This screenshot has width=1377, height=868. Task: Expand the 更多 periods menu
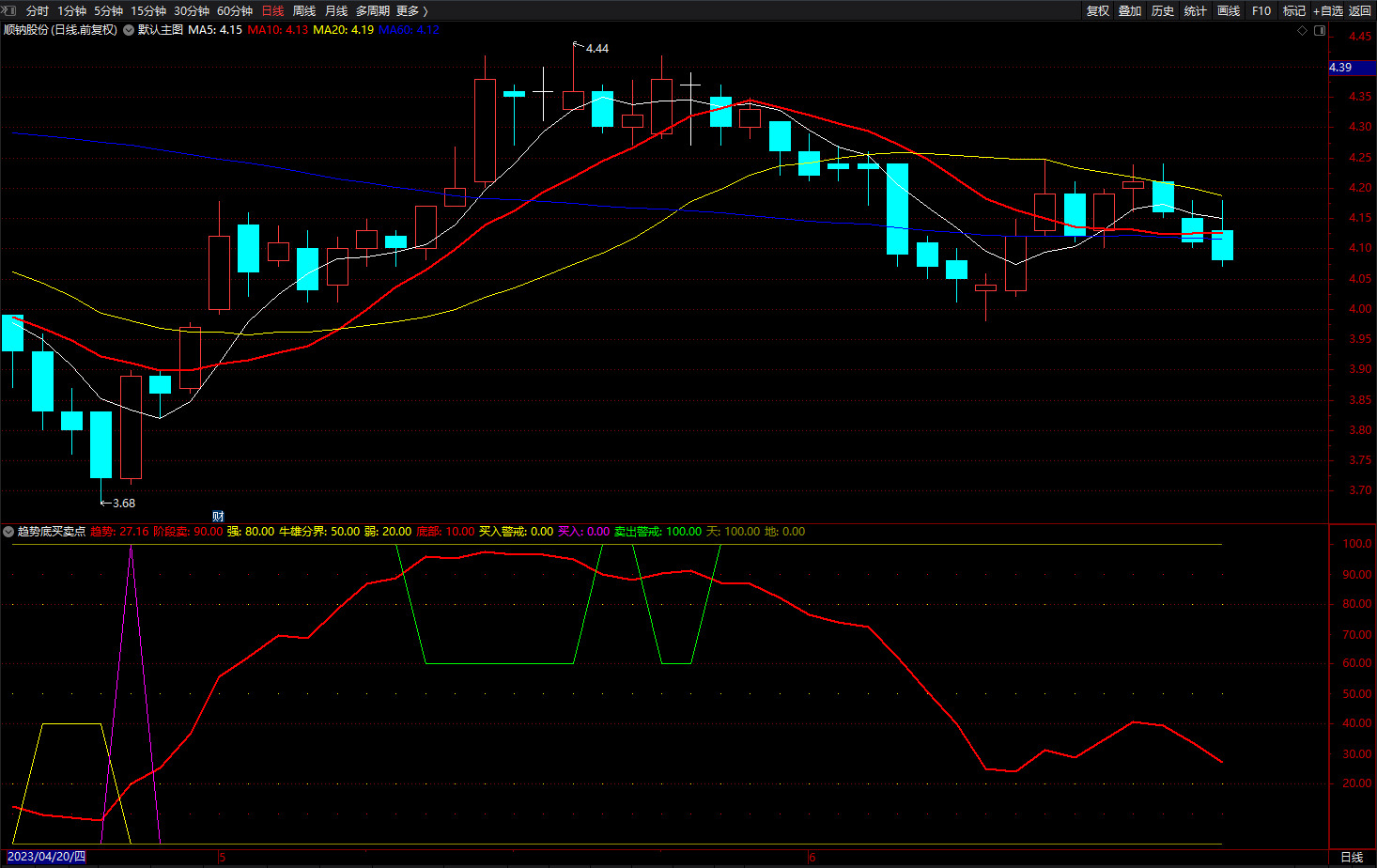(411, 10)
